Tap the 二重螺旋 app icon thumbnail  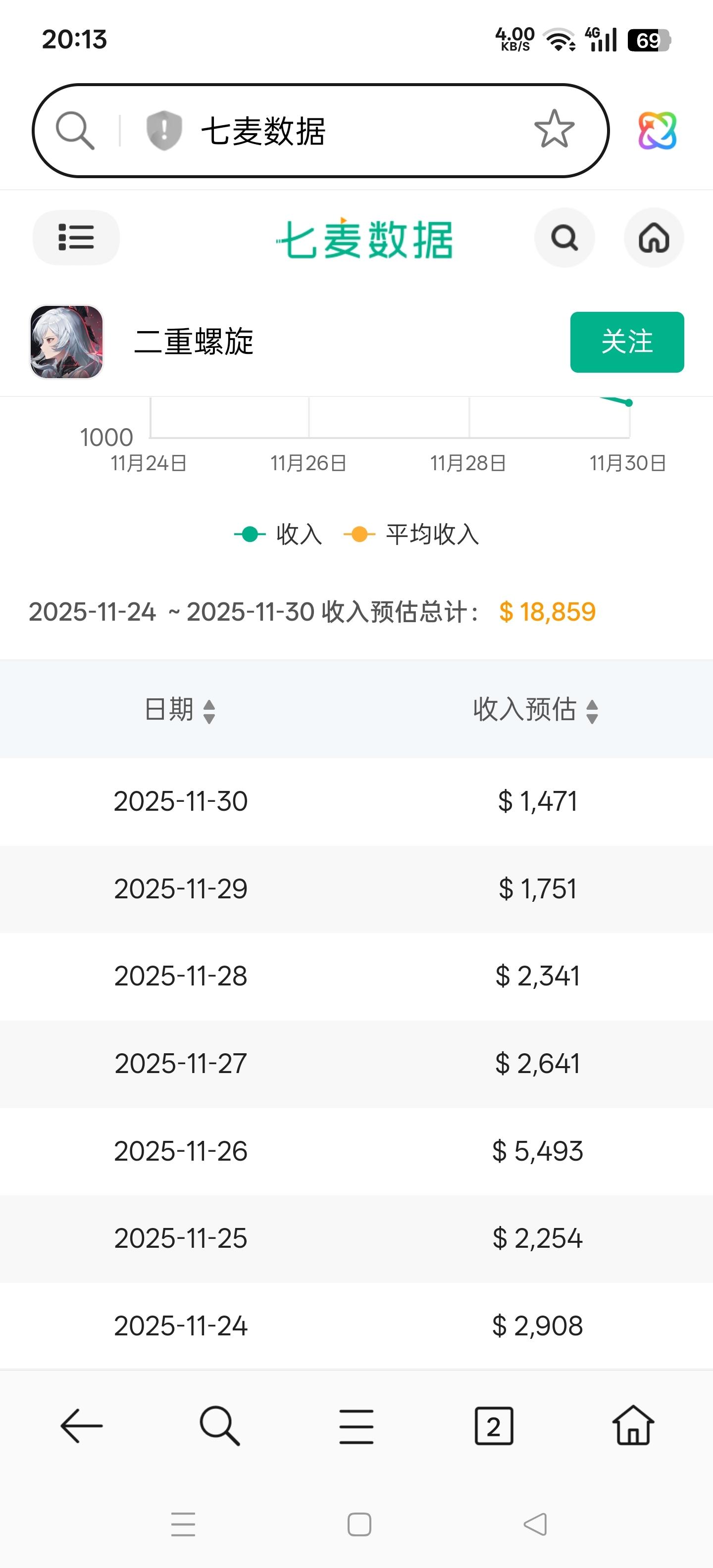(66, 342)
